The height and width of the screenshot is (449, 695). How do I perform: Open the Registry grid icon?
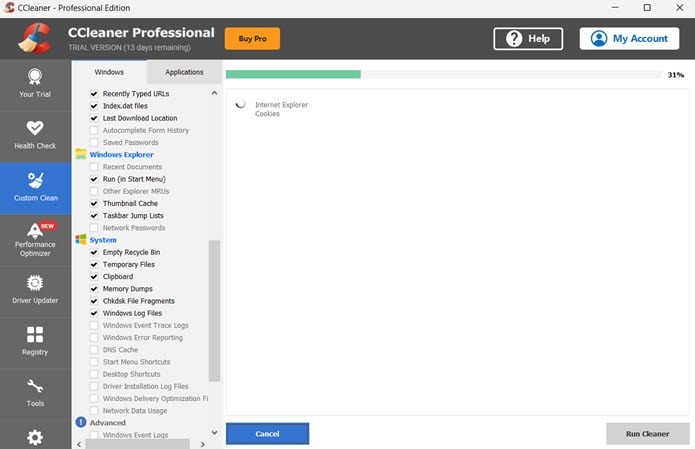35,335
